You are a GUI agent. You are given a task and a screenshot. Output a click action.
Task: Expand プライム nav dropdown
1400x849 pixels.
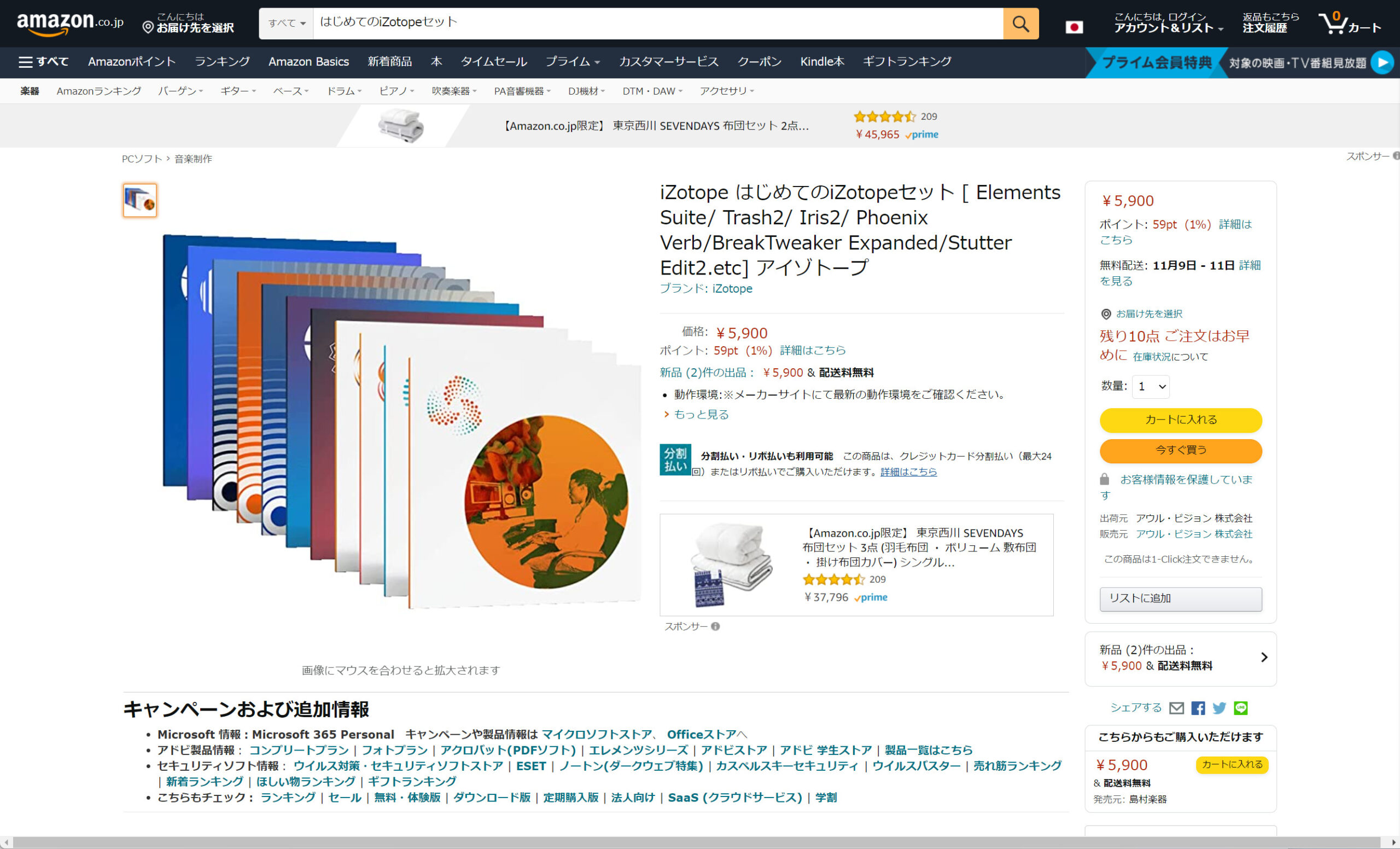572,62
